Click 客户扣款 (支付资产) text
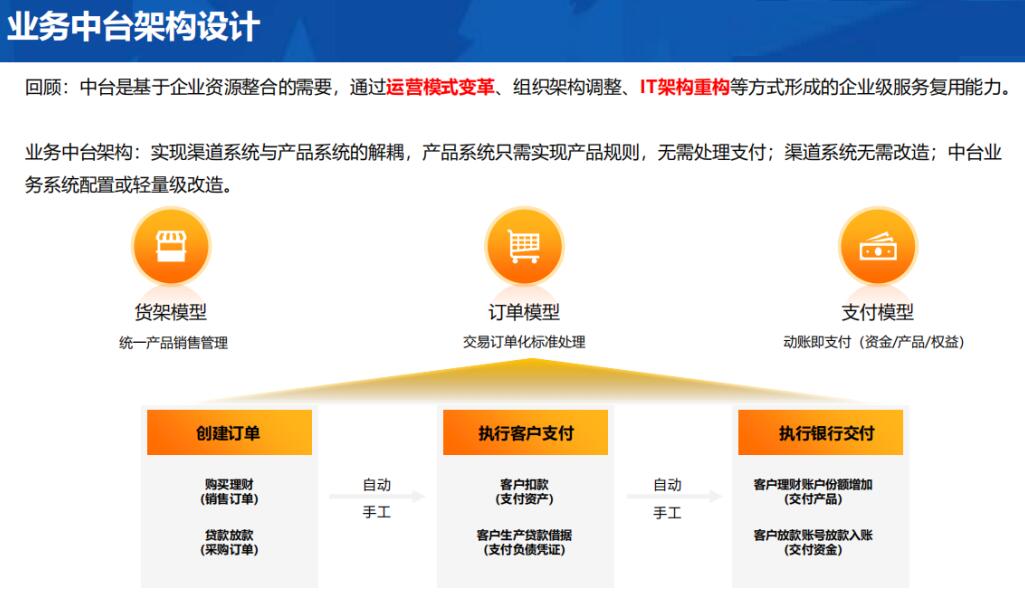1025x599 pixels. coord(524,492)
